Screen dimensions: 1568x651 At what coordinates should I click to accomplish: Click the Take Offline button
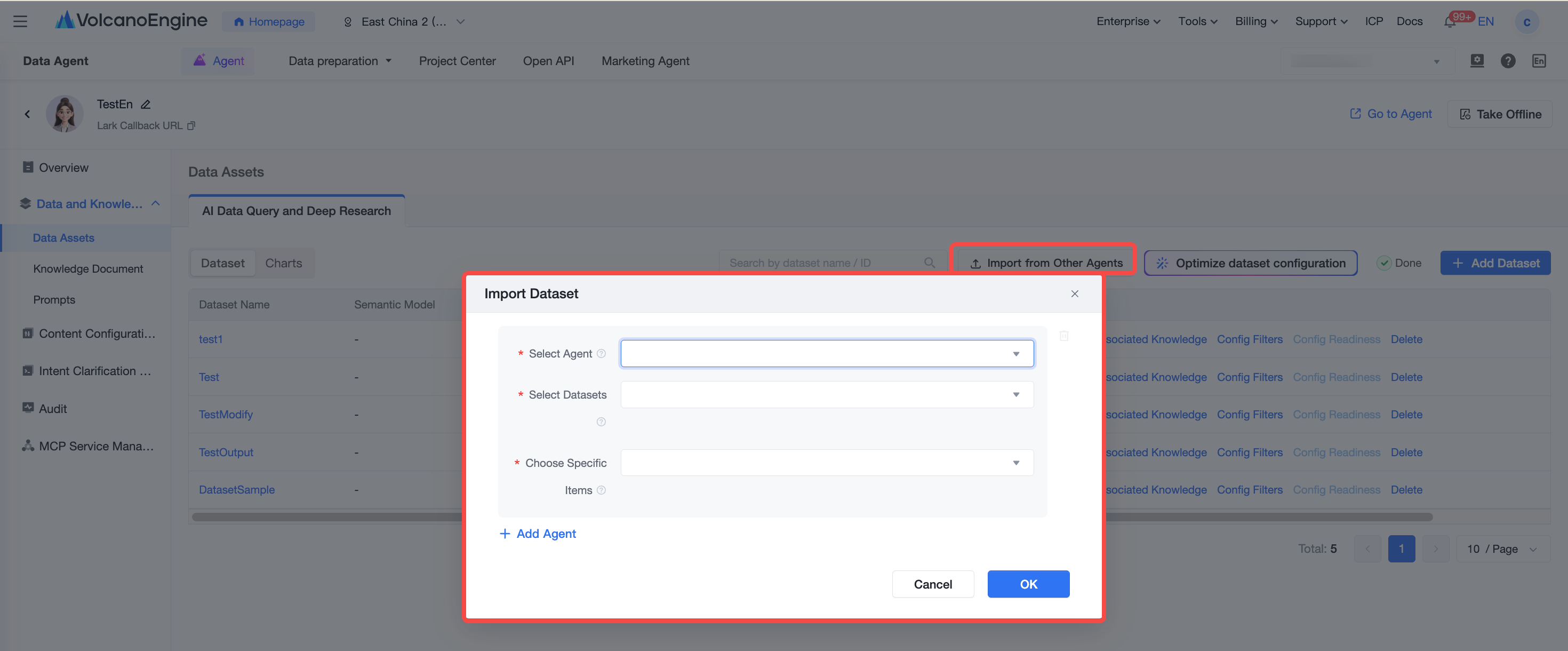click(x=1500, y=114)
